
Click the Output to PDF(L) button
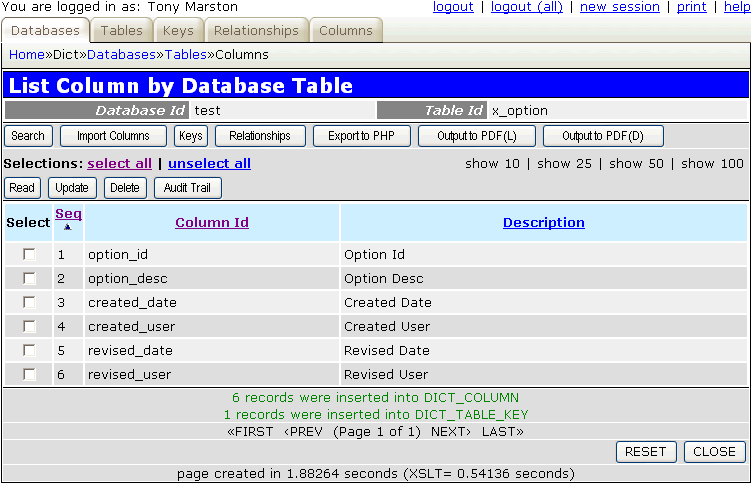476,136
